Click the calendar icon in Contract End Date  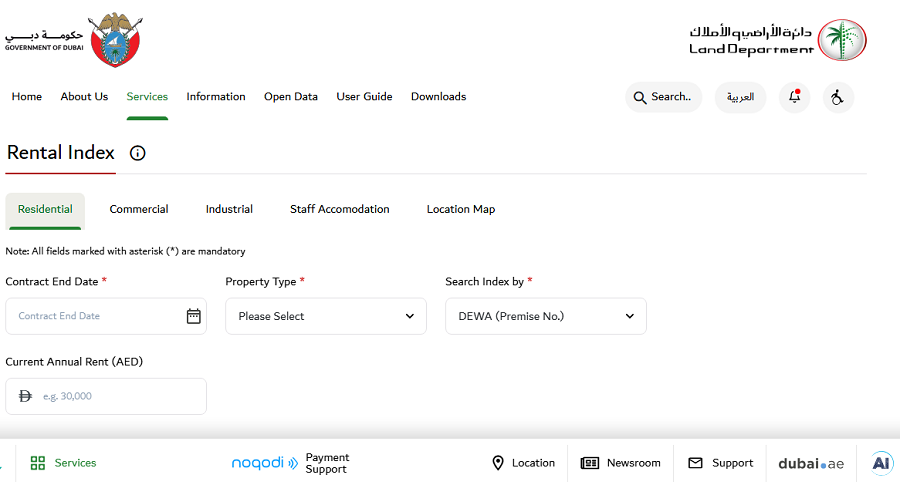click(194, 316)
